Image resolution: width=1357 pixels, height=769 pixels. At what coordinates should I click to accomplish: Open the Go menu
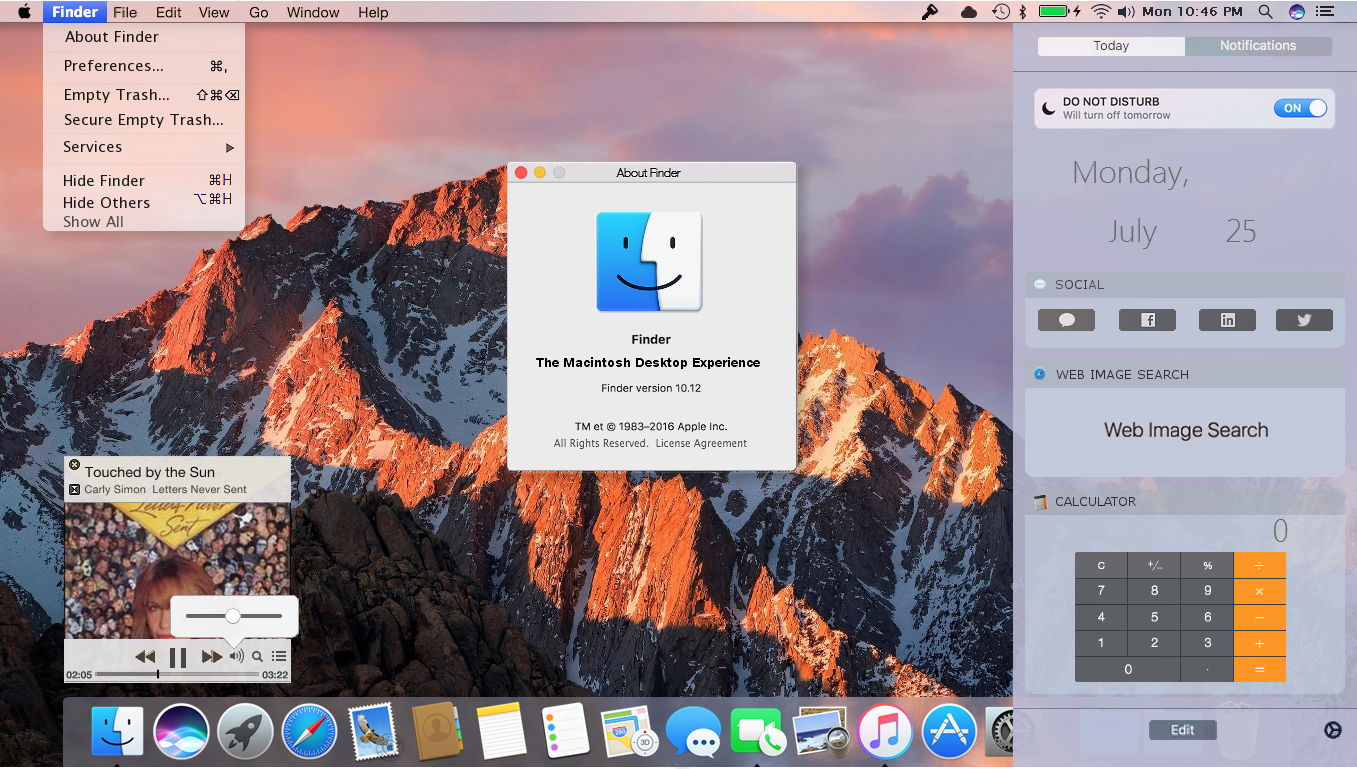(x=259, y=12)
